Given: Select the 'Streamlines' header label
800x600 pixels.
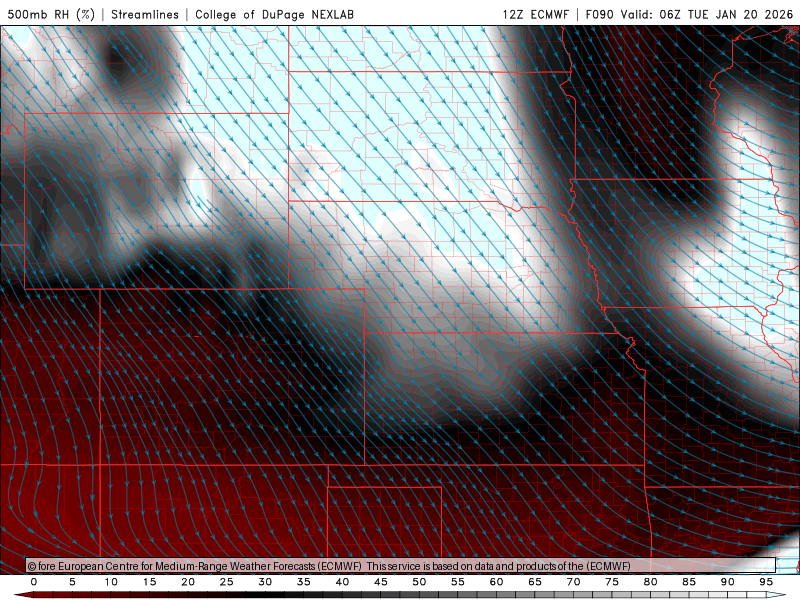Looking at the screenshot, I should click(145, 14).
